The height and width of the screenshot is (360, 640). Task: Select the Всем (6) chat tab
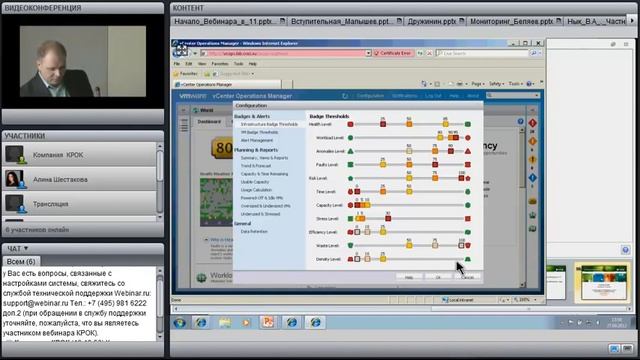click(x=21, y=261)
